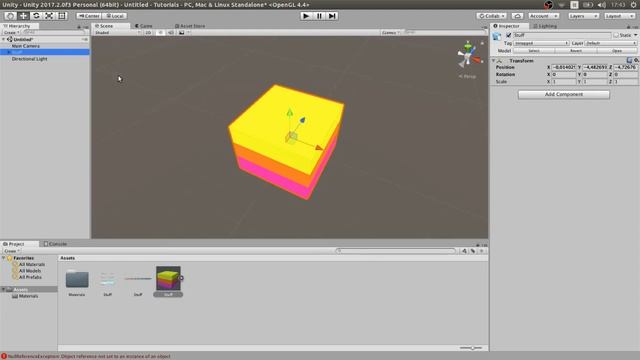
Task: Select Main Camera in Hierarchy
Action: 26,46
